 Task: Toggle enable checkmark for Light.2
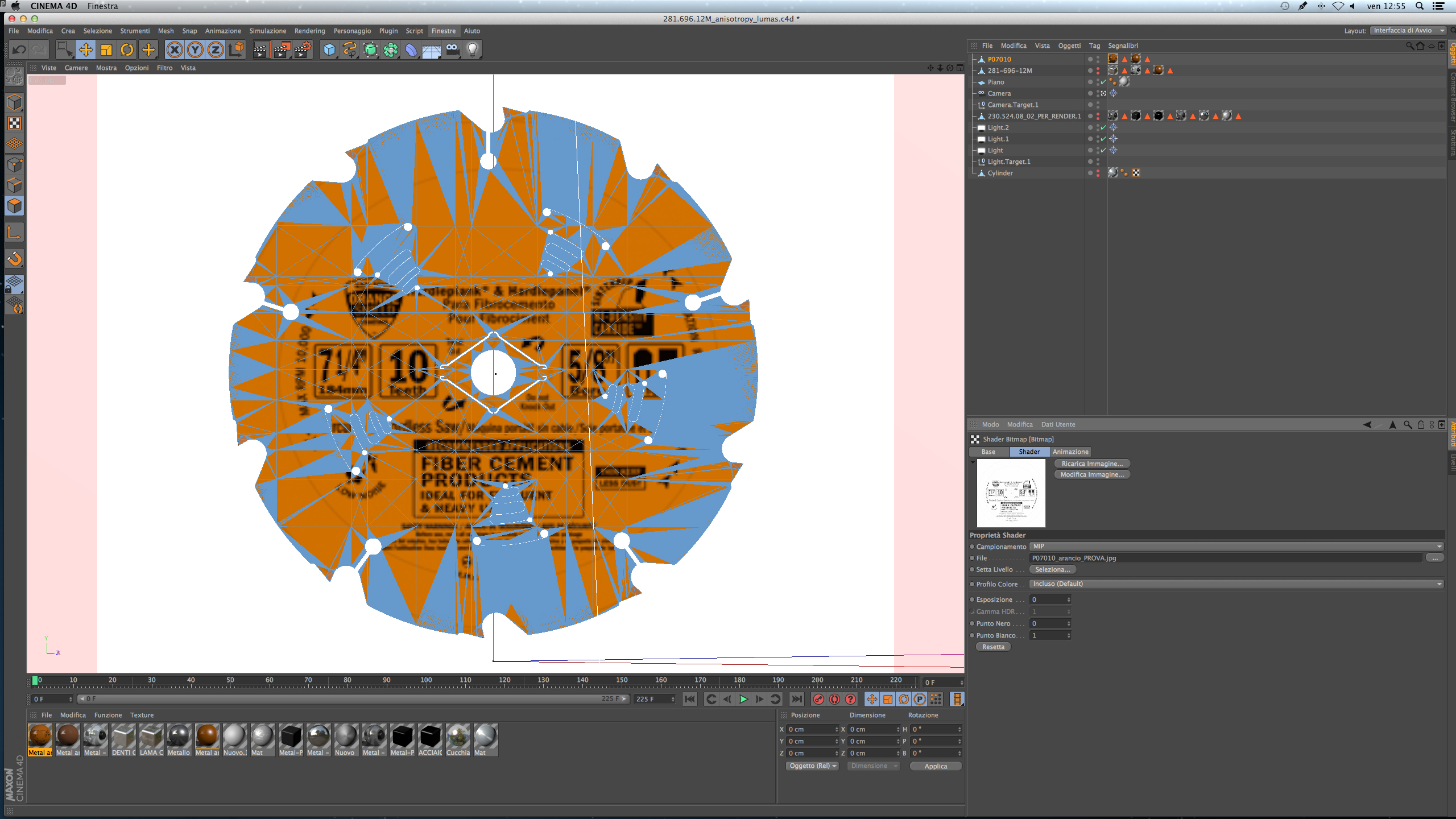(1103, 127)
